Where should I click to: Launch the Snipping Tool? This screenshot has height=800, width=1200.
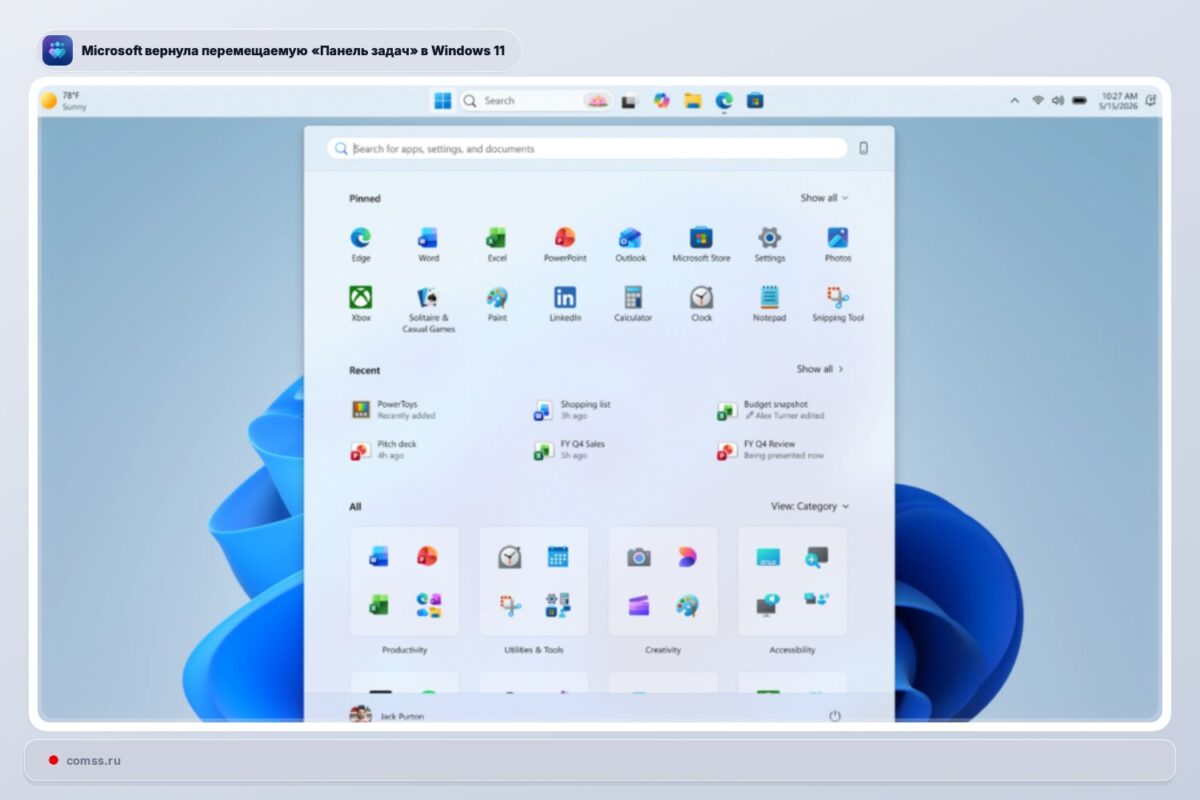(838, 304)
